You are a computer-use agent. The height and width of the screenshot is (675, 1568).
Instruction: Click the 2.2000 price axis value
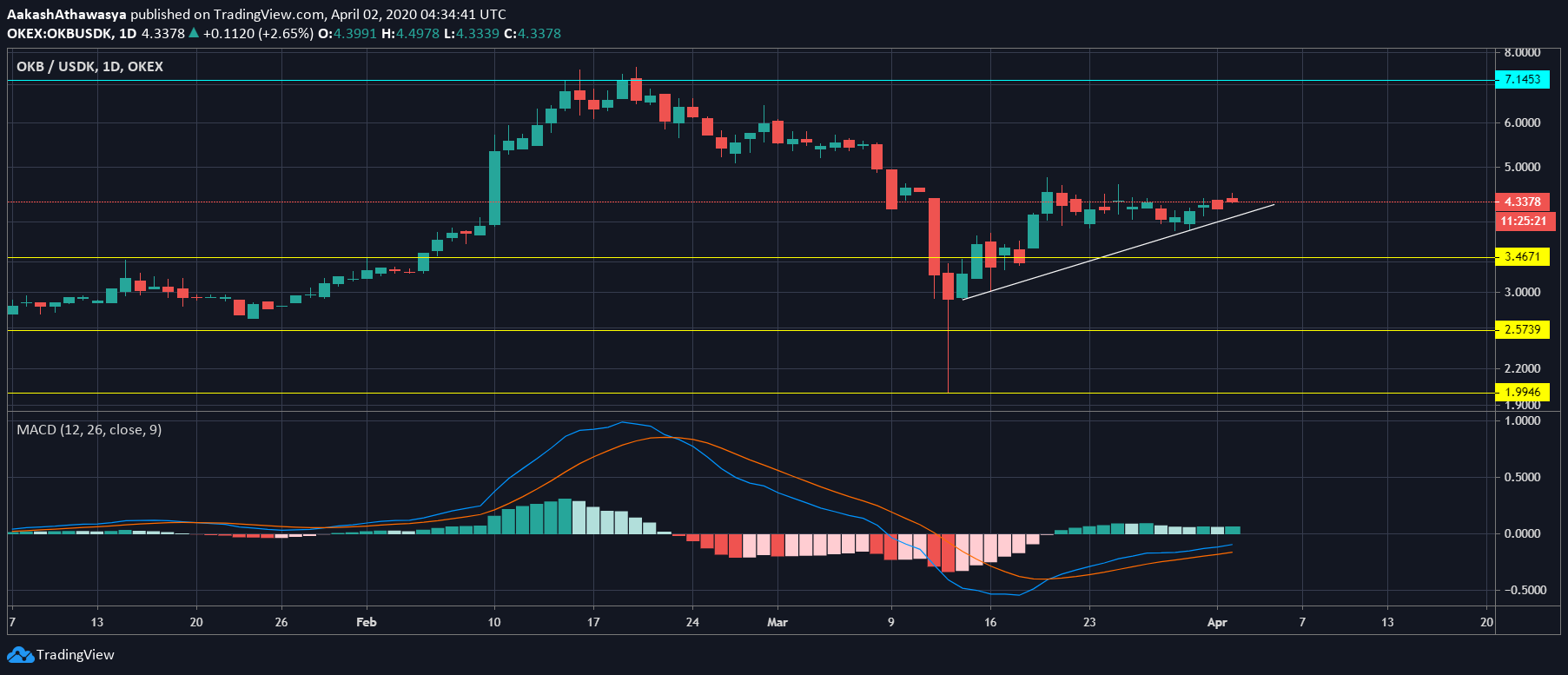[x=1522, y=368]
